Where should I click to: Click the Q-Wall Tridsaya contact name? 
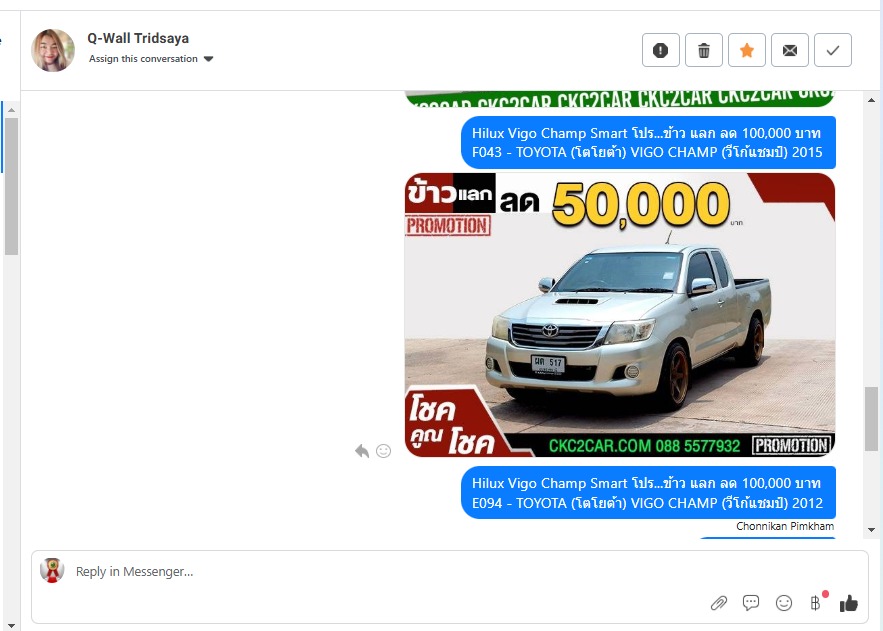click(x=138, y=38)
